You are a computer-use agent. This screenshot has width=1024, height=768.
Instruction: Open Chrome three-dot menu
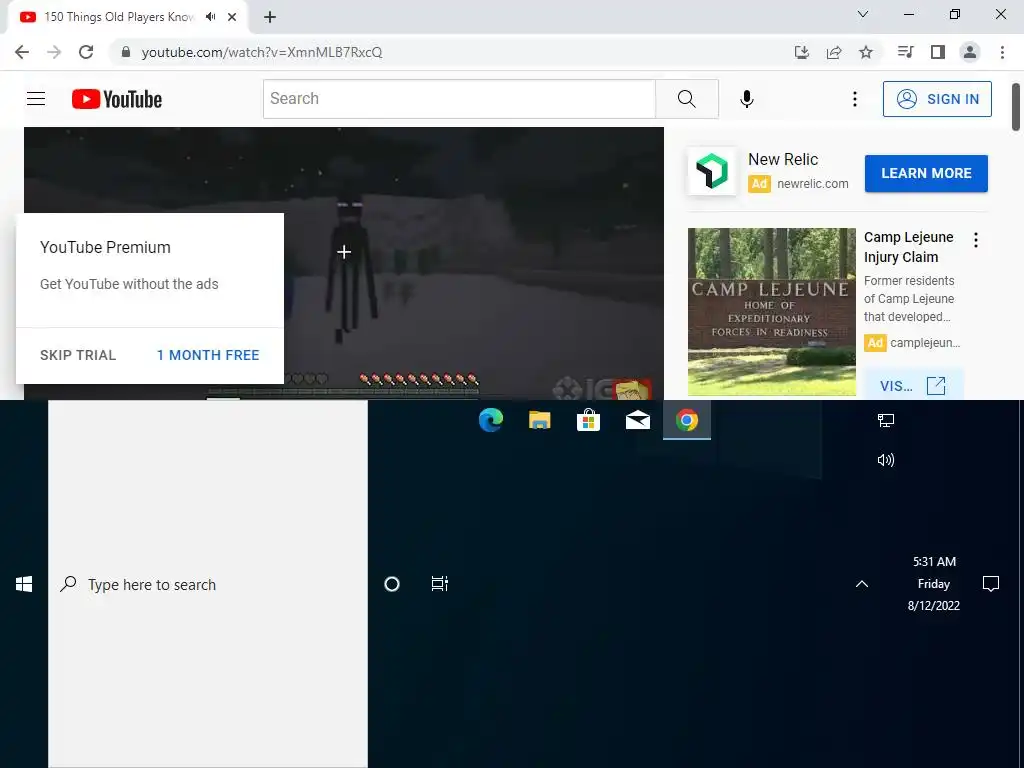pyautogui.click(x=1002, y=52)
